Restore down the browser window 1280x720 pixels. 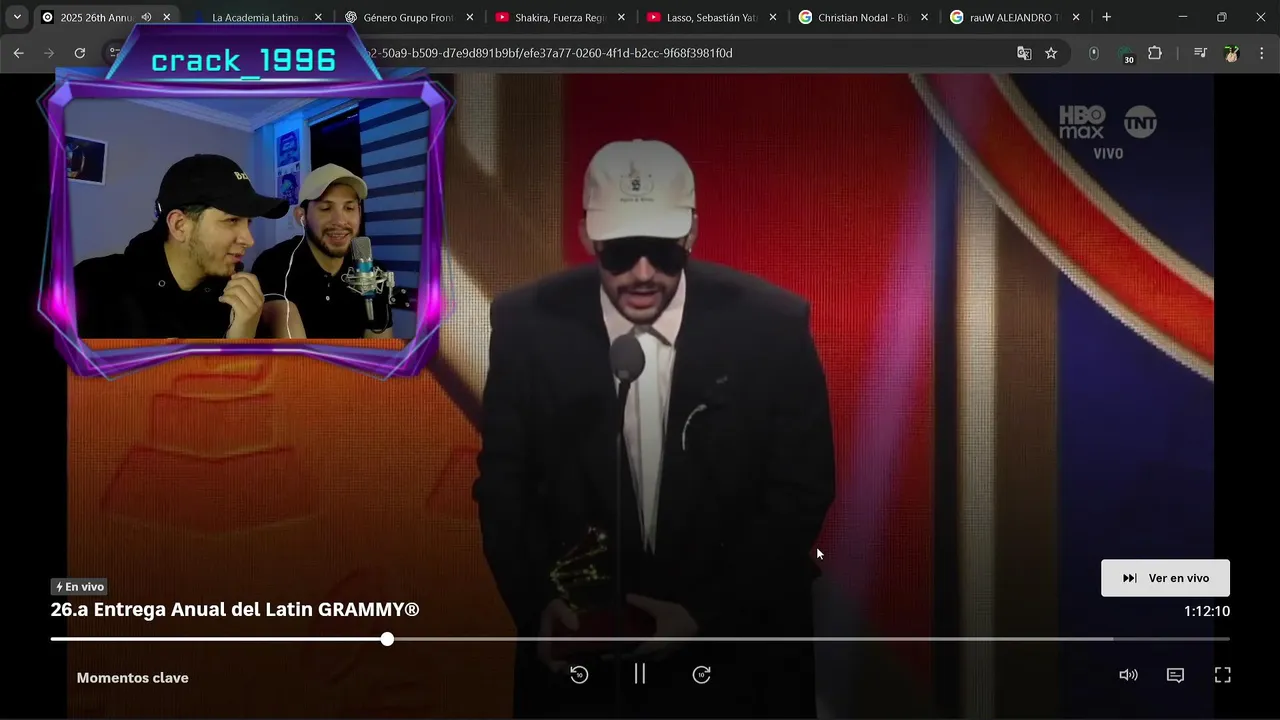(1221, 17)
